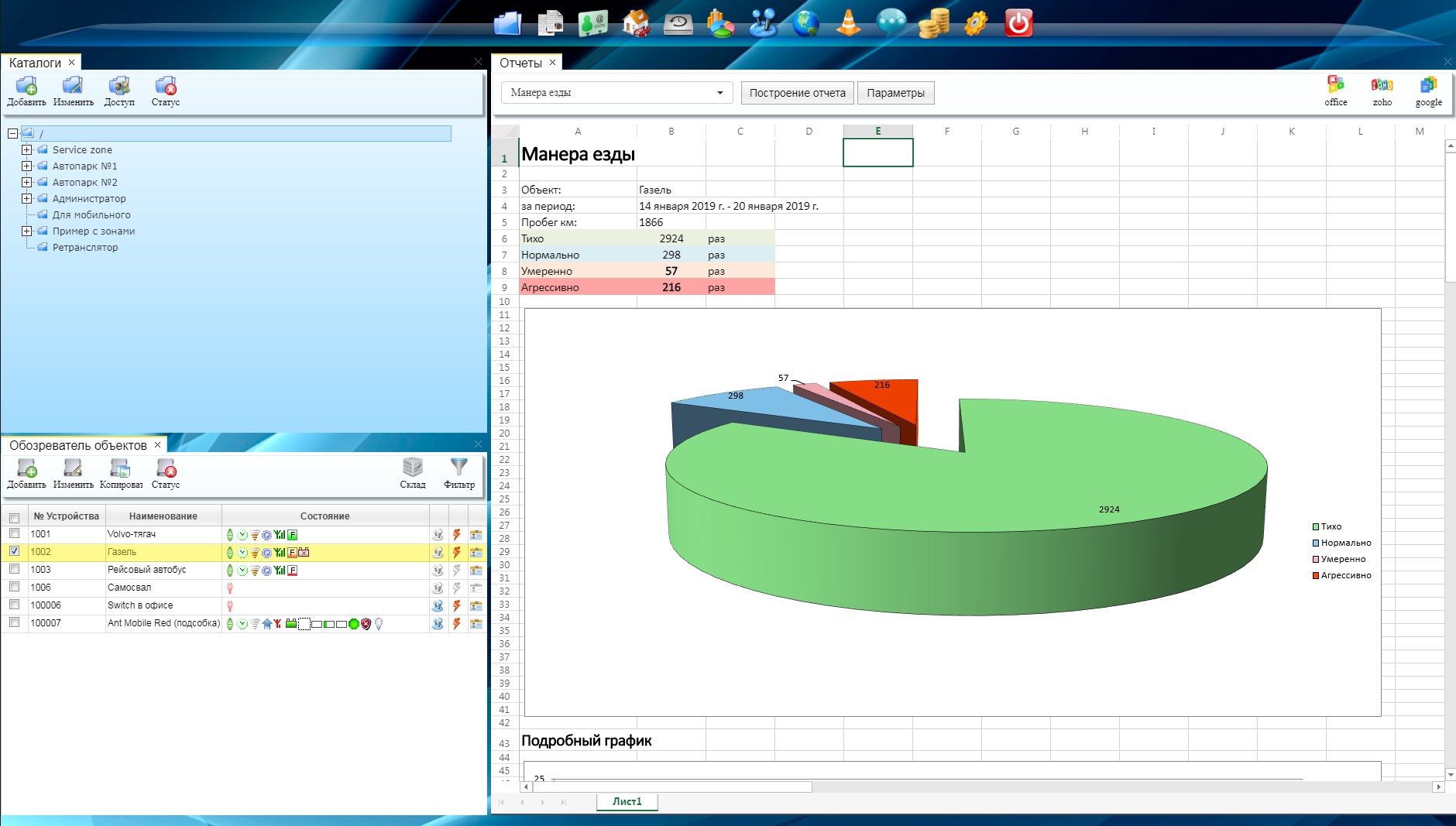This screenshot has width=1456, height=826.
Task: Select the Отчеты tab
Action: (x=520, y=63)
